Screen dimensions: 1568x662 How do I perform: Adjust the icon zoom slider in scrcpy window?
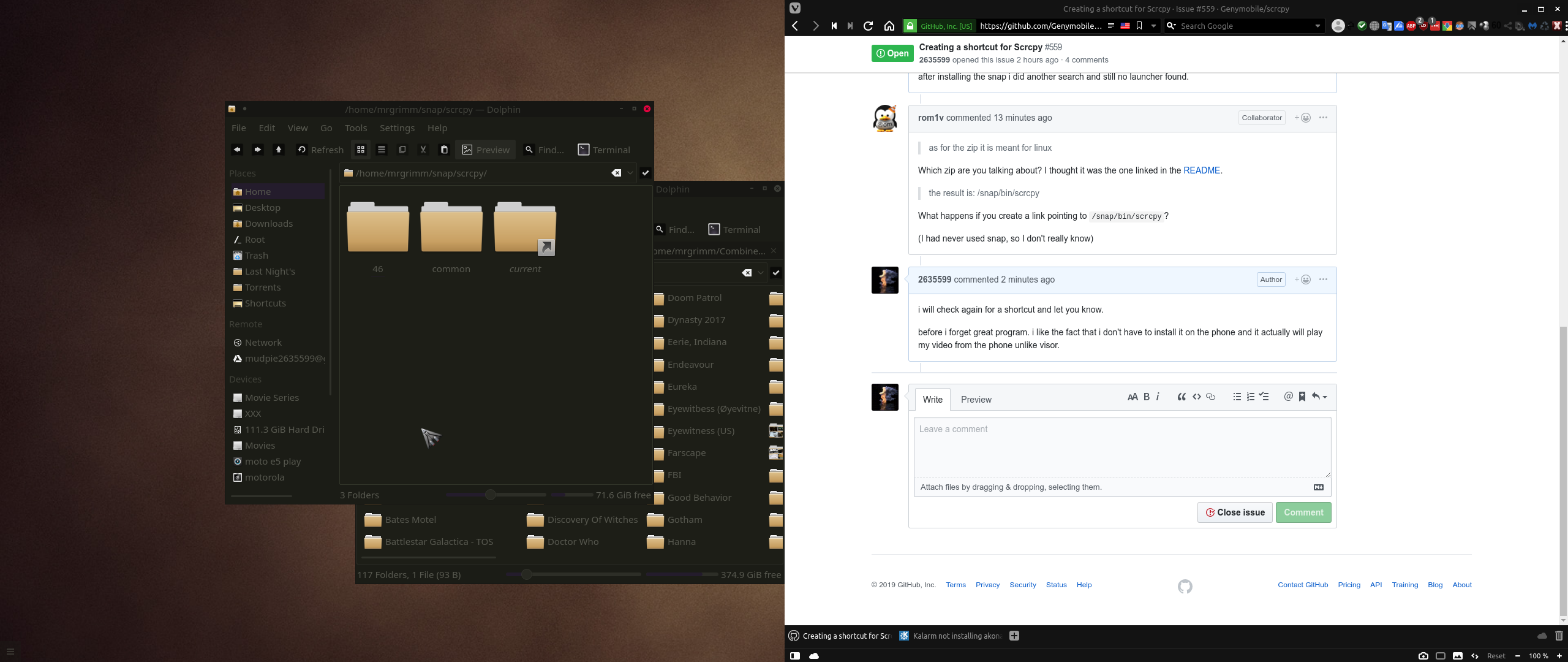click(x=490, y=495)
